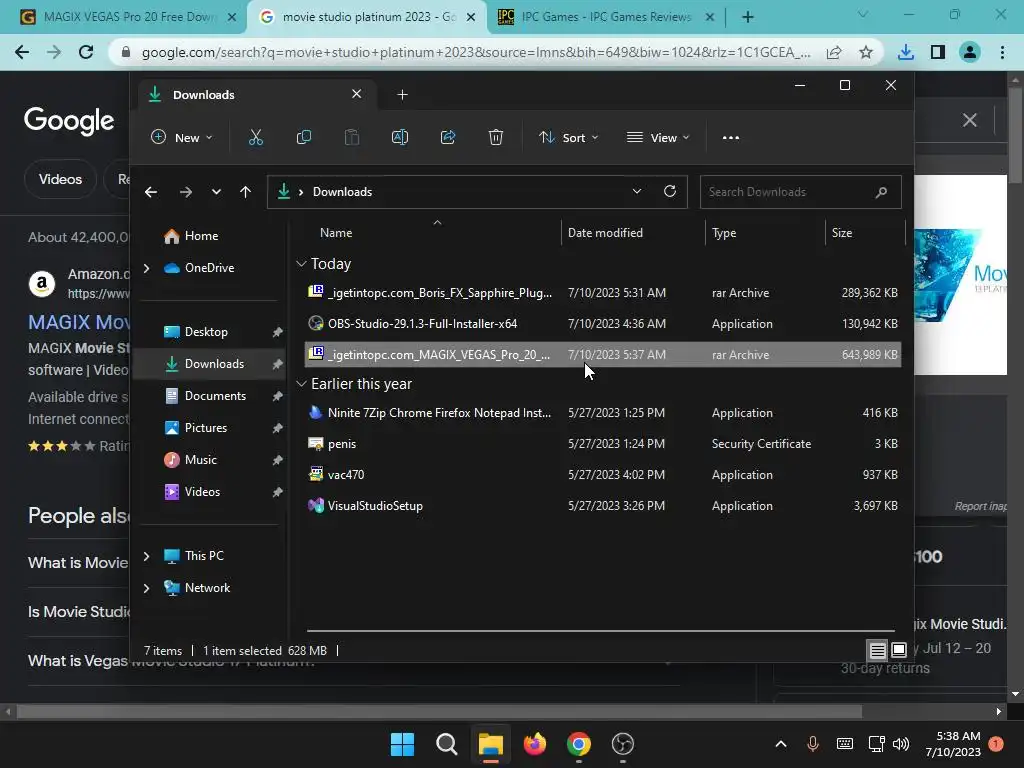Open the View dropdown menu
The height and width of the screenshot is (768, 1024).
[658, 138]
